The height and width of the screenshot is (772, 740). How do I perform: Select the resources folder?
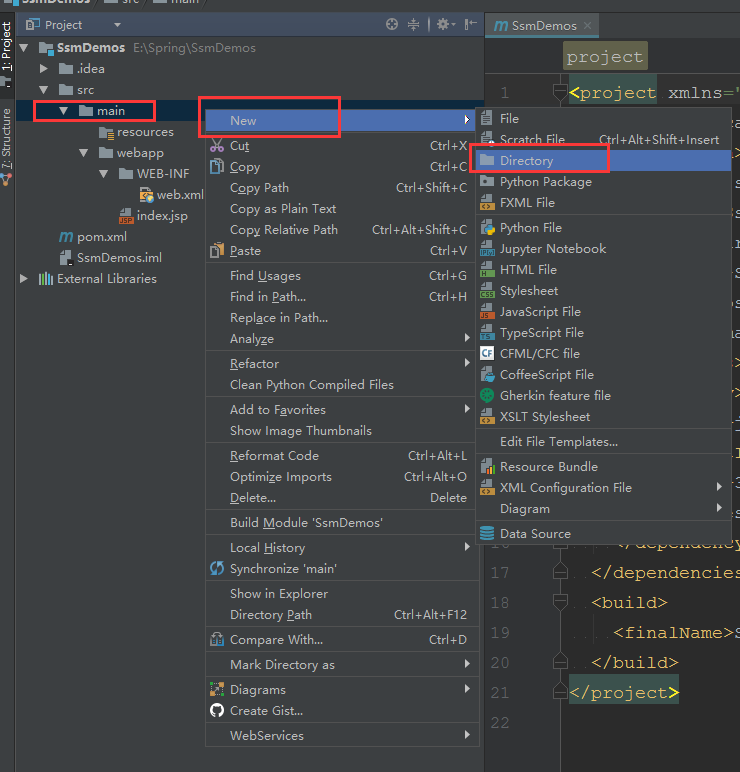pos(136,132)
